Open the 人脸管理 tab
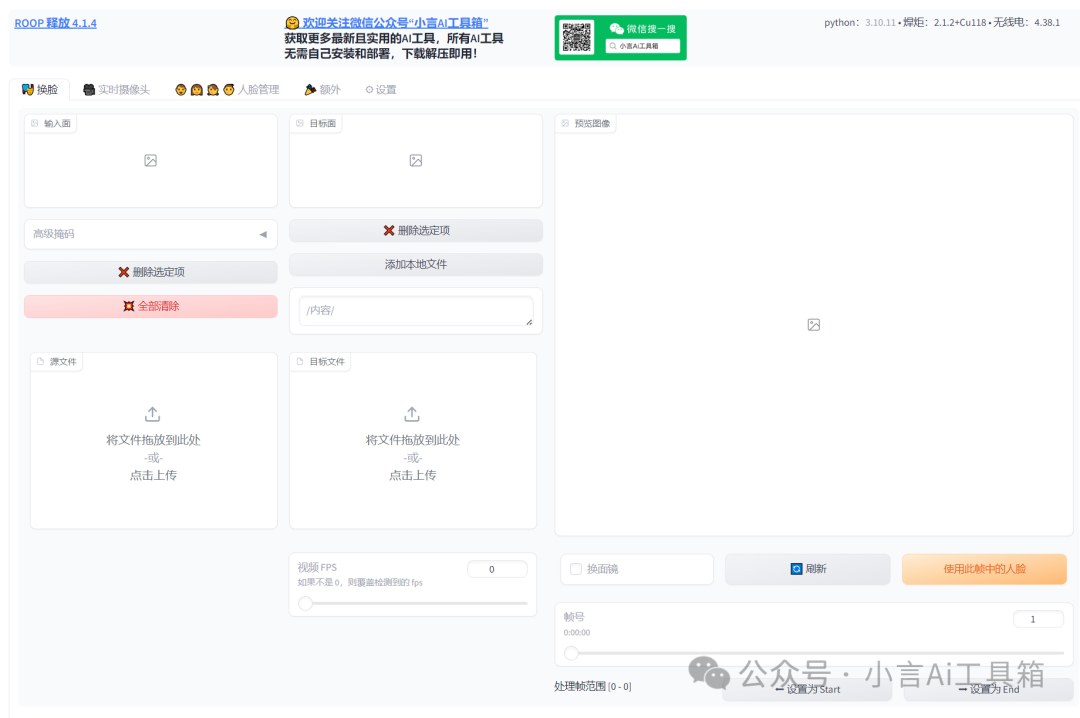 pos(227,90)
